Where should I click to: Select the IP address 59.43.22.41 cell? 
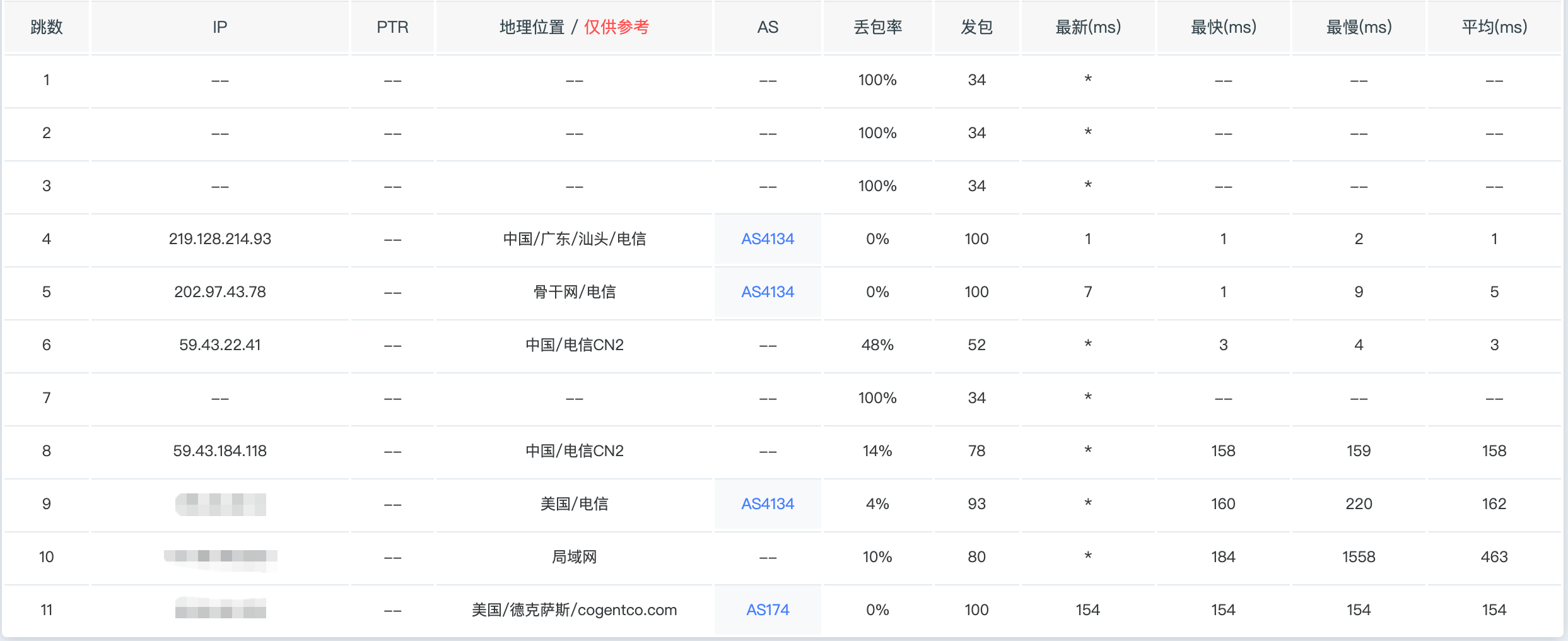[219, 345]
